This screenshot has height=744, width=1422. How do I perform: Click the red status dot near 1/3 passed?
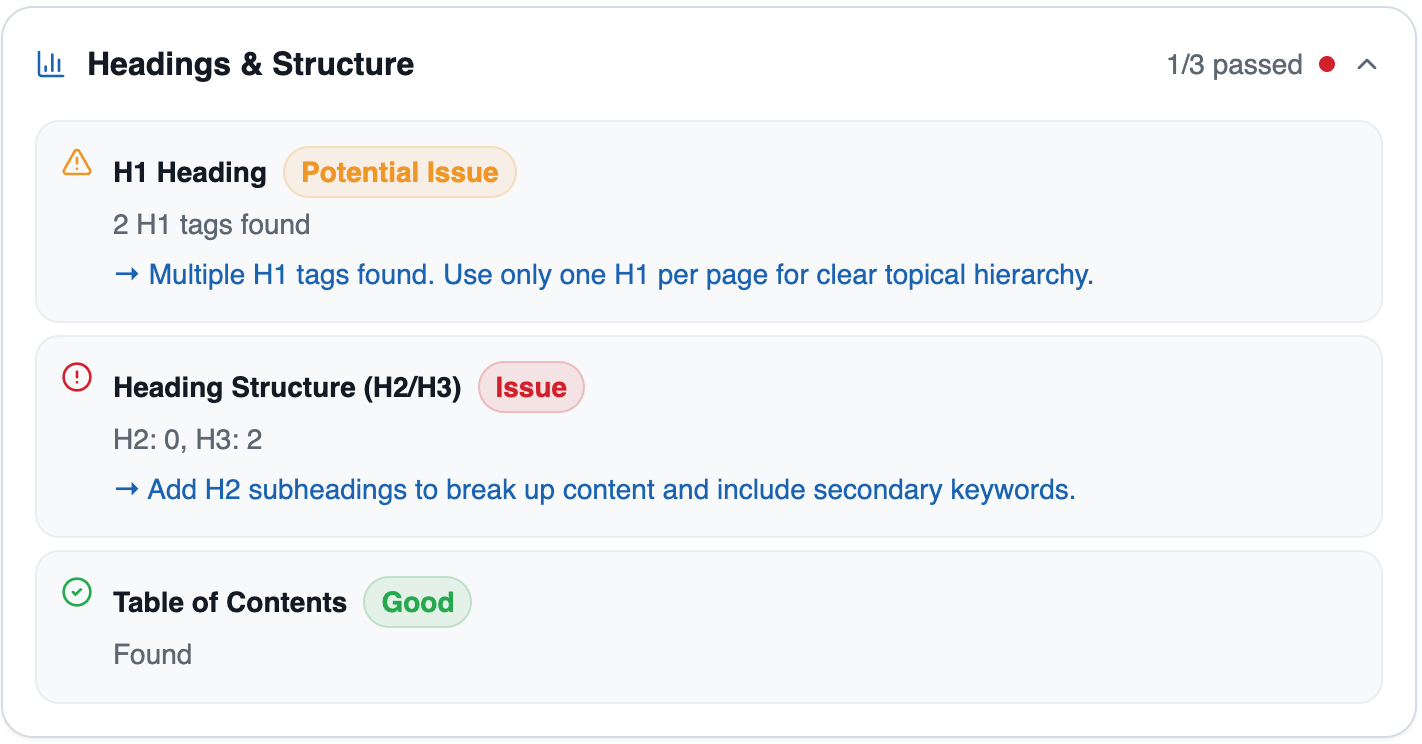(1327, 64)
